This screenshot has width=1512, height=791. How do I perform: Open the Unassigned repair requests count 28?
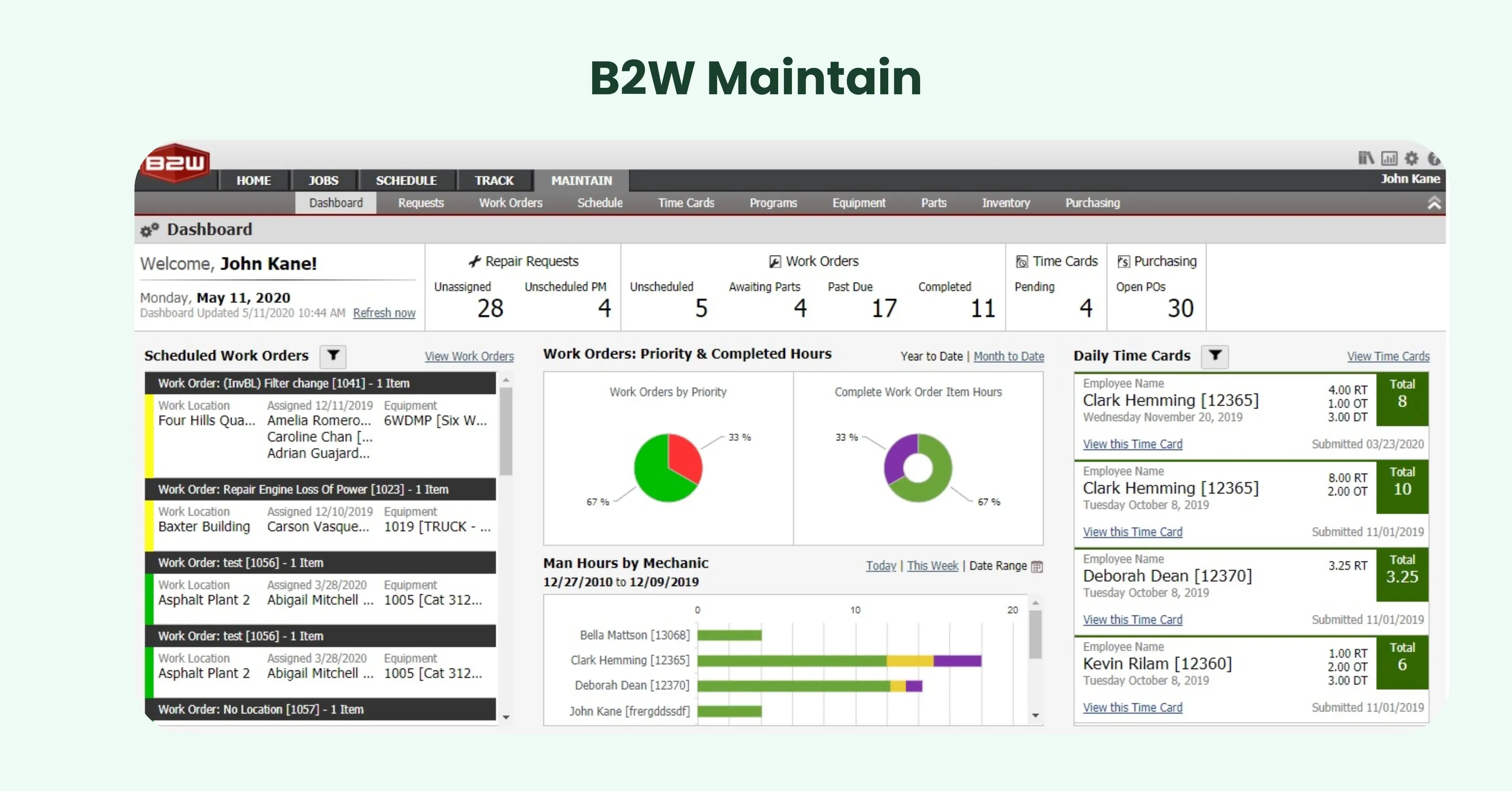coord(490,309)
